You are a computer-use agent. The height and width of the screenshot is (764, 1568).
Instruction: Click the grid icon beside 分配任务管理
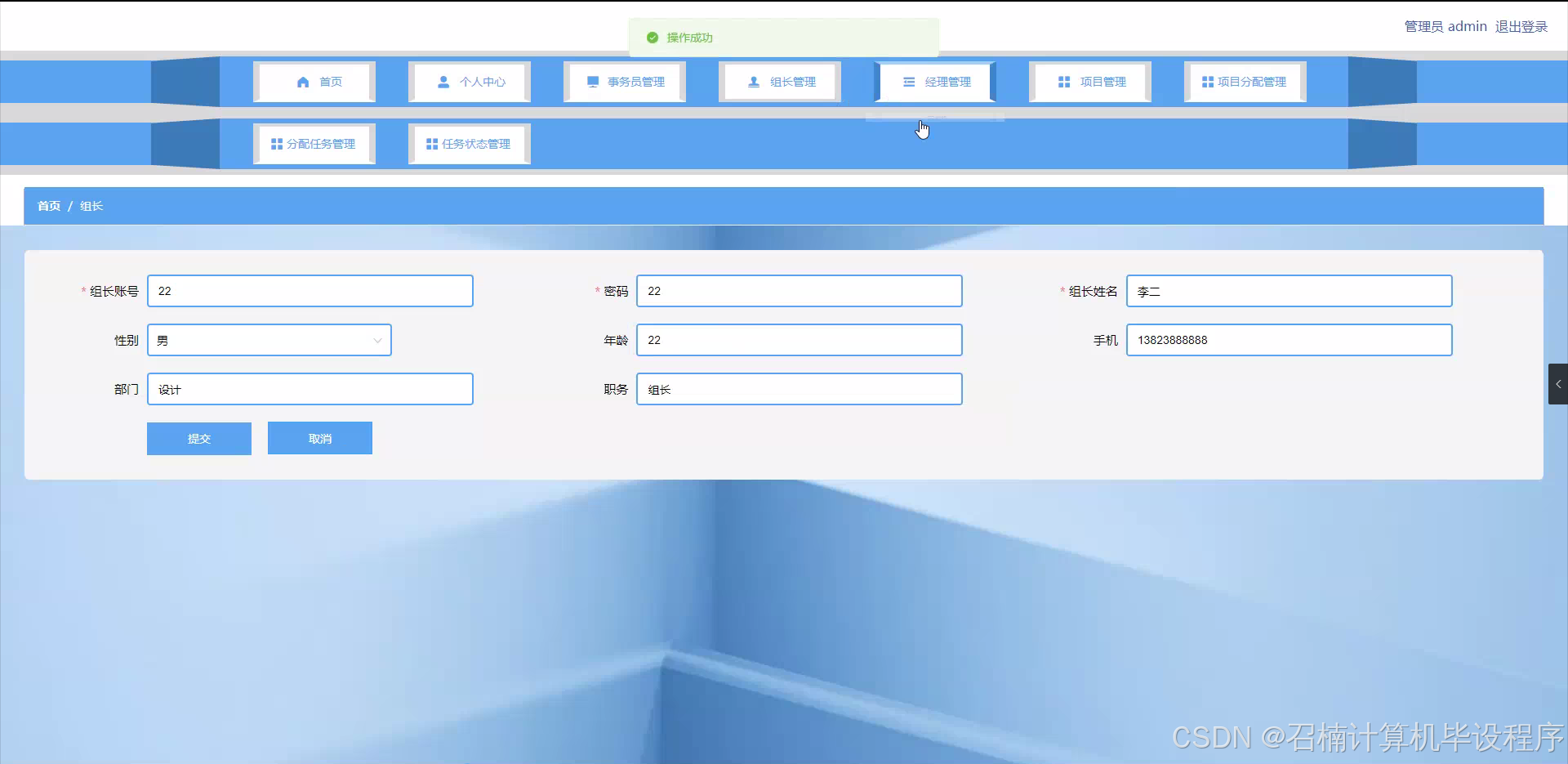277,144
